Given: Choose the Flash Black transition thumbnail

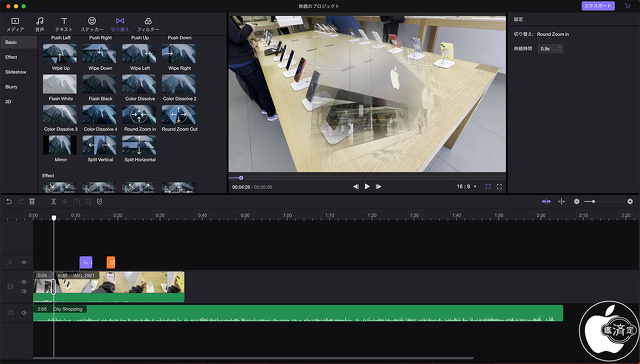Looking at the screenshot, I should (100, 84).
